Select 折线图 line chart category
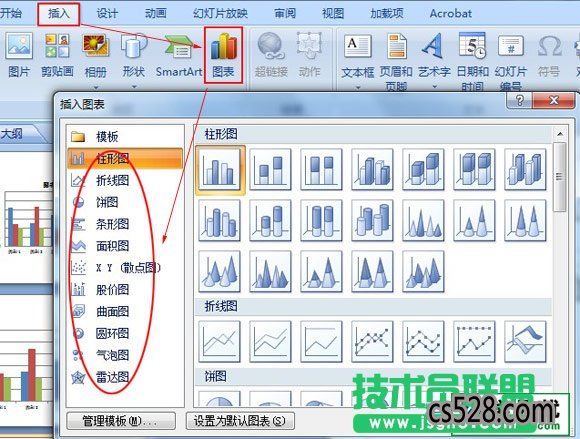Screen dimensions: 580x439 point(125,180)
